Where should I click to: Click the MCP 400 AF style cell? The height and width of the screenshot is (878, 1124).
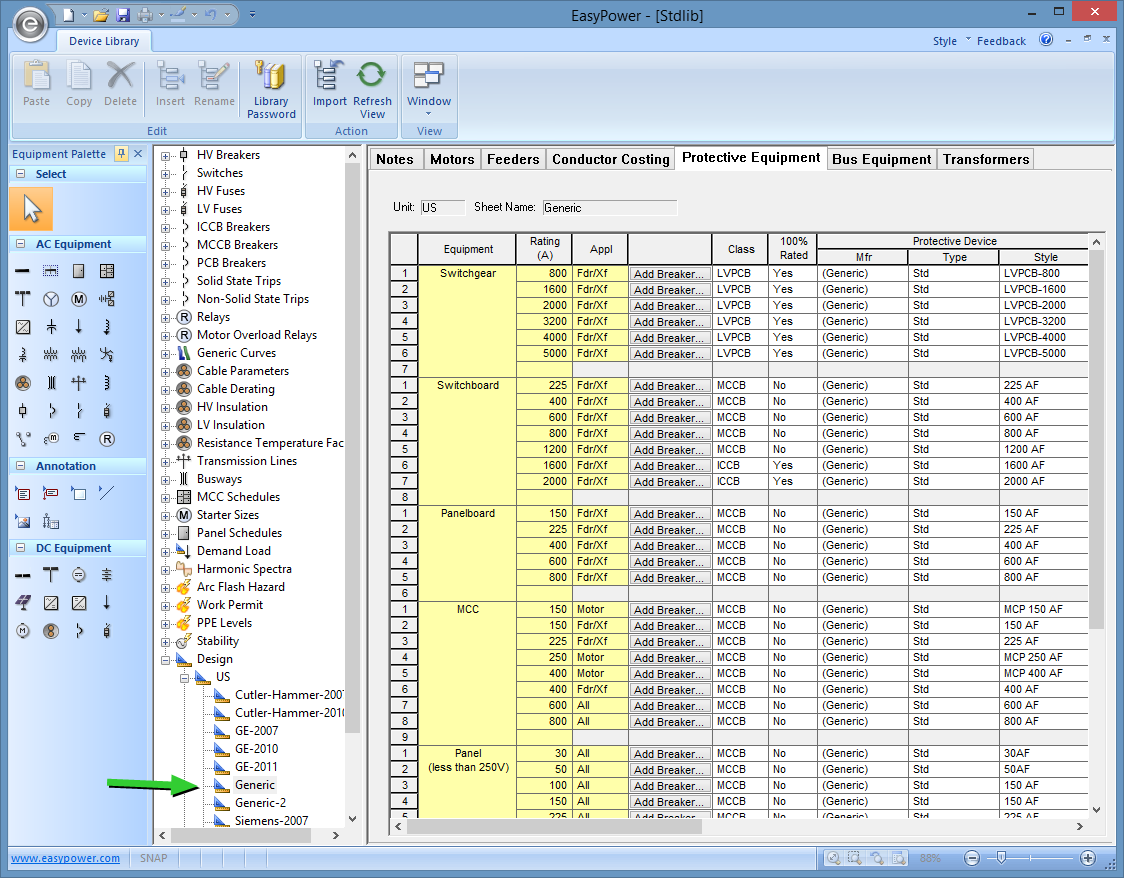(1043, 674)
